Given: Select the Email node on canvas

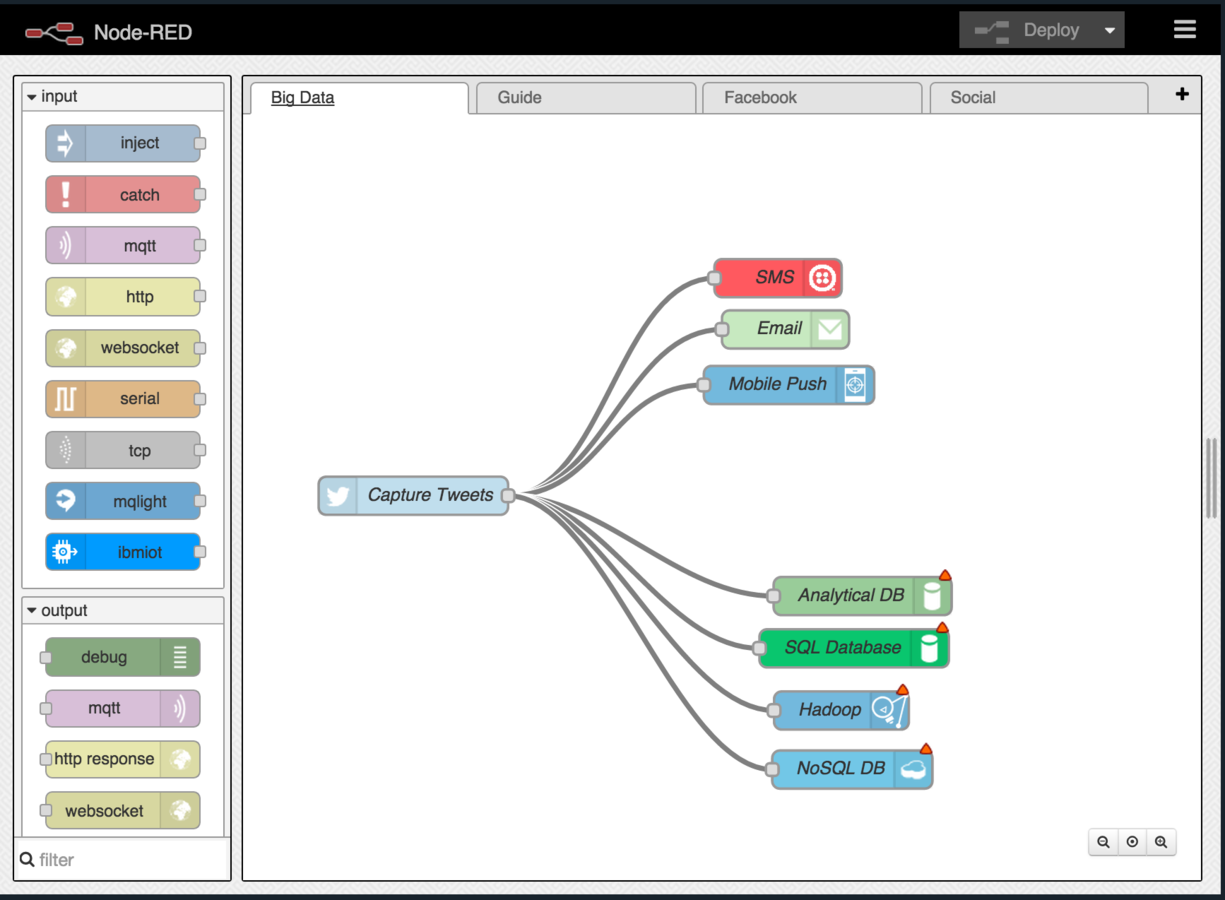Looking at the screenshot, I should point(785,329).
